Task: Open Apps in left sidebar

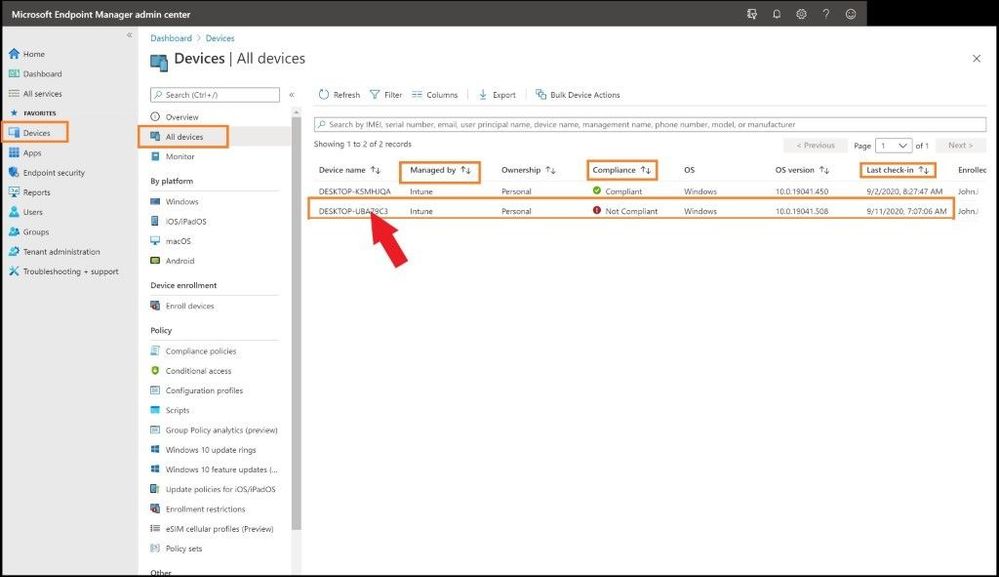Action: point(25,153)
